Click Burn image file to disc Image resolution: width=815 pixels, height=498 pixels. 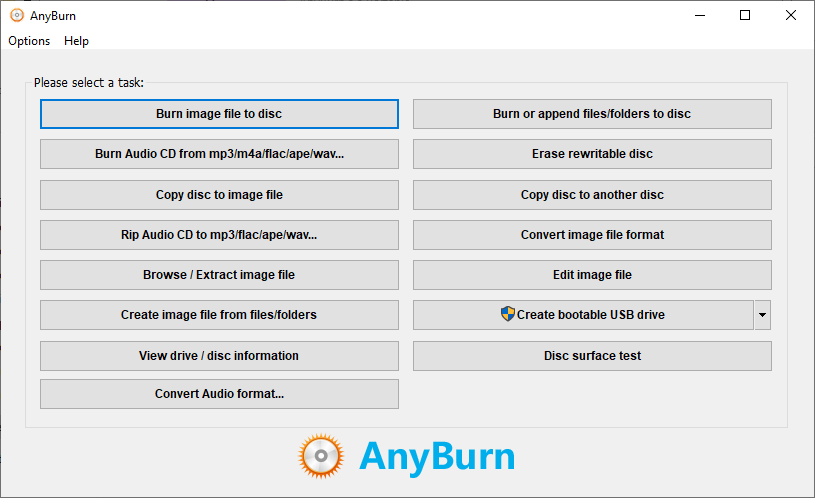[219, 114]
